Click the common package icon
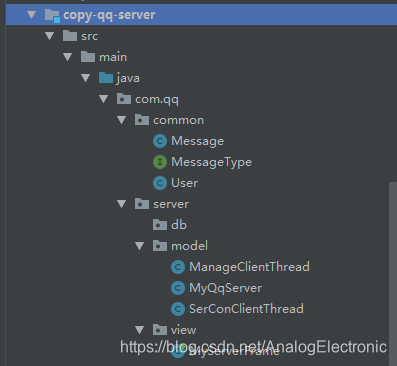This screenshot has width=397, height=366. pyautogui.click(x=142, y=120)
